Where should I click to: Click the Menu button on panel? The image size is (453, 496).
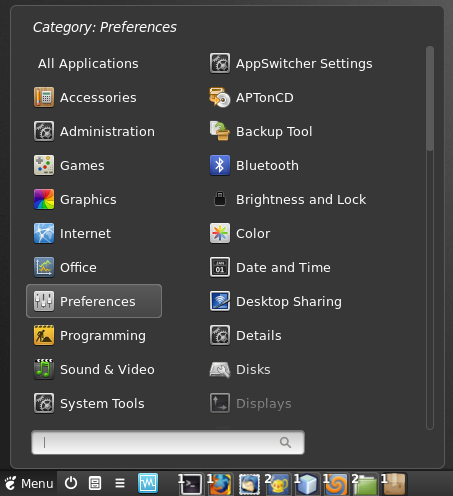(x=29, y=483)
